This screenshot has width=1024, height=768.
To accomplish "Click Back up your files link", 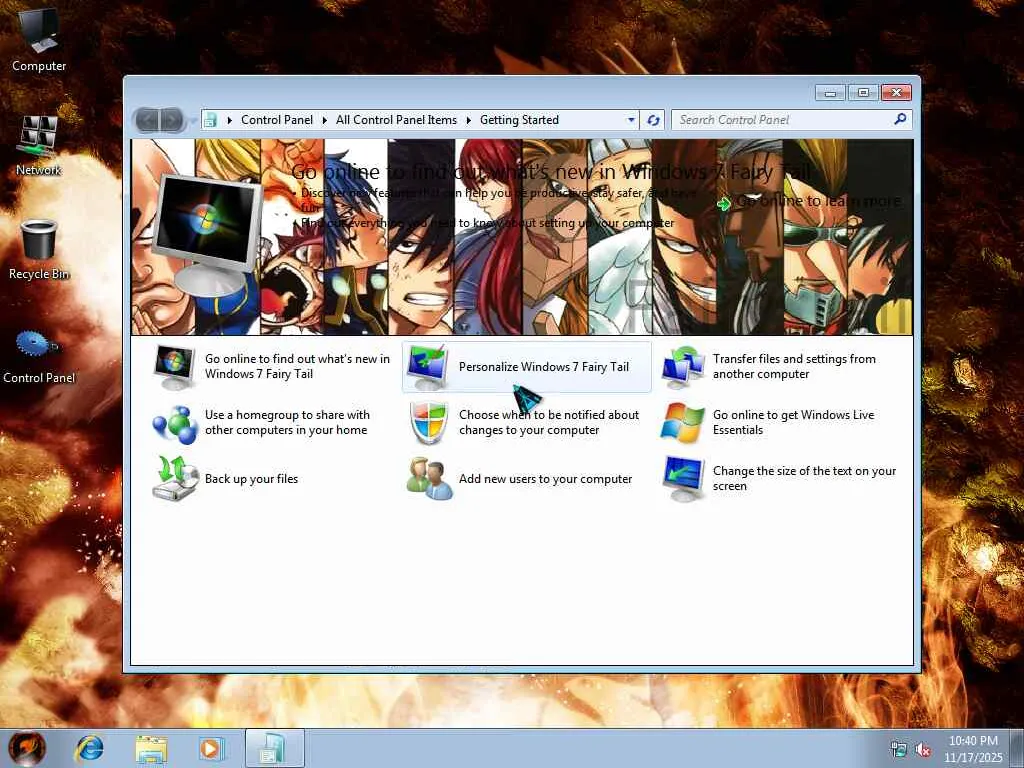I will click(251, 479).
